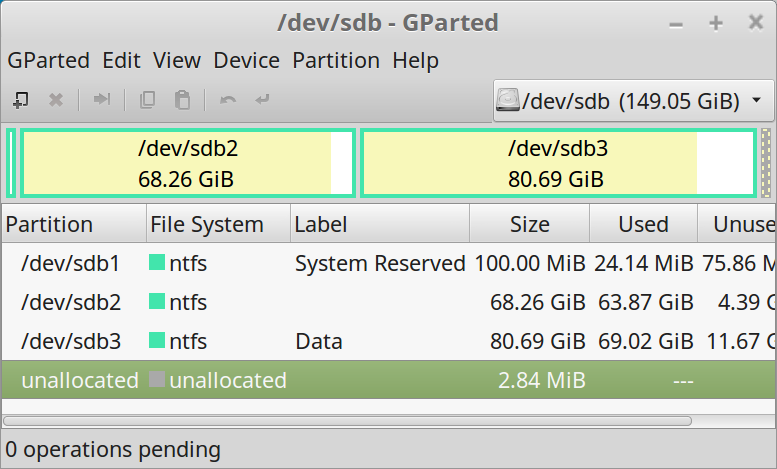Open the /dev/sdb device selector dropdown
Viewport: 777px width, 469px height.
pos(633,101)
